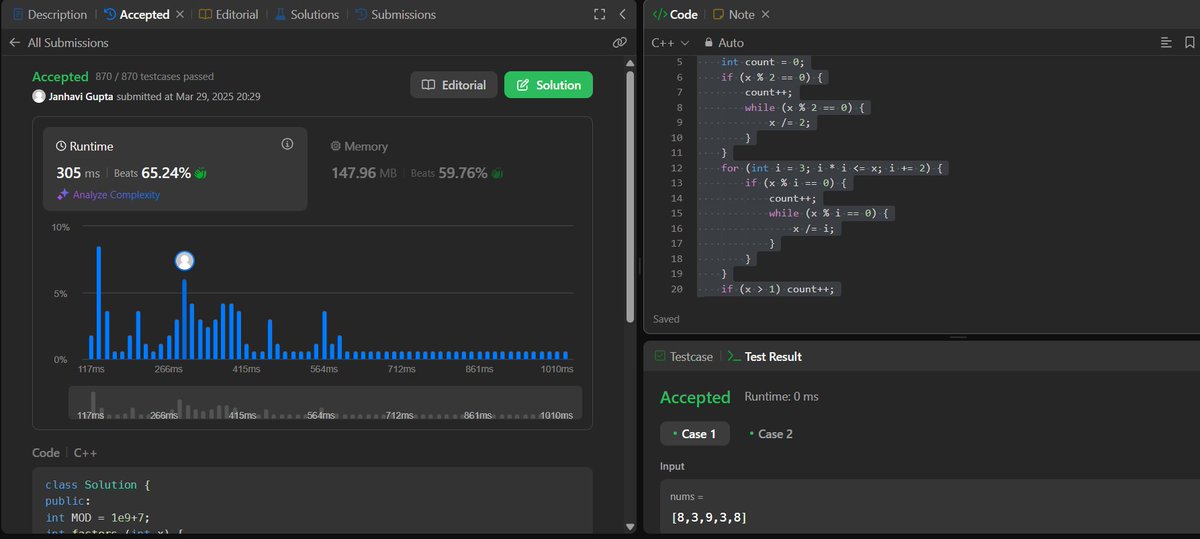Click the green Solution button

click(x=548, y=85)
